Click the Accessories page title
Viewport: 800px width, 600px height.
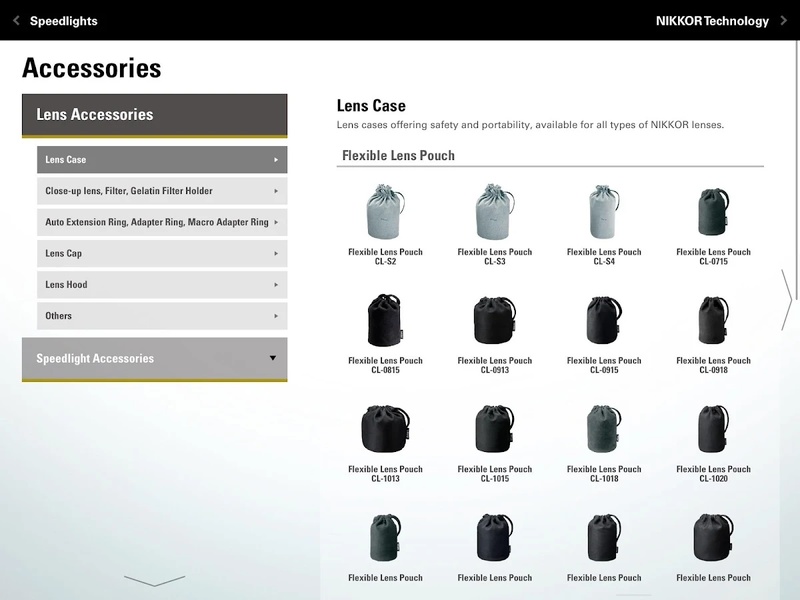pos(92,68)
